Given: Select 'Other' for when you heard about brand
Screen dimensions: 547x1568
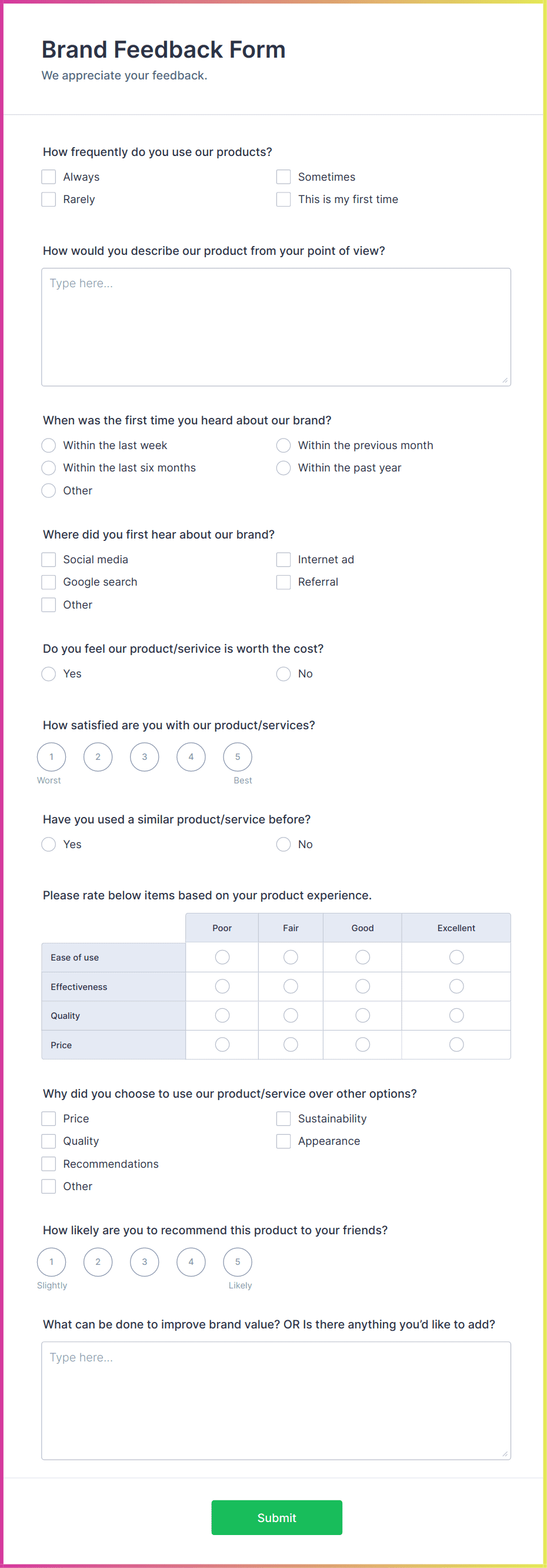Looking at the screenshot, I should [x=49, y=490].
